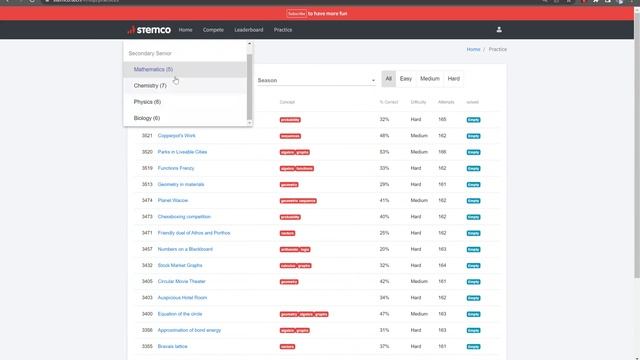The height and width of the screenshot is (360, 640).
Task: Filter problems by Hard difficulty
Action: [x=453, y=79]
